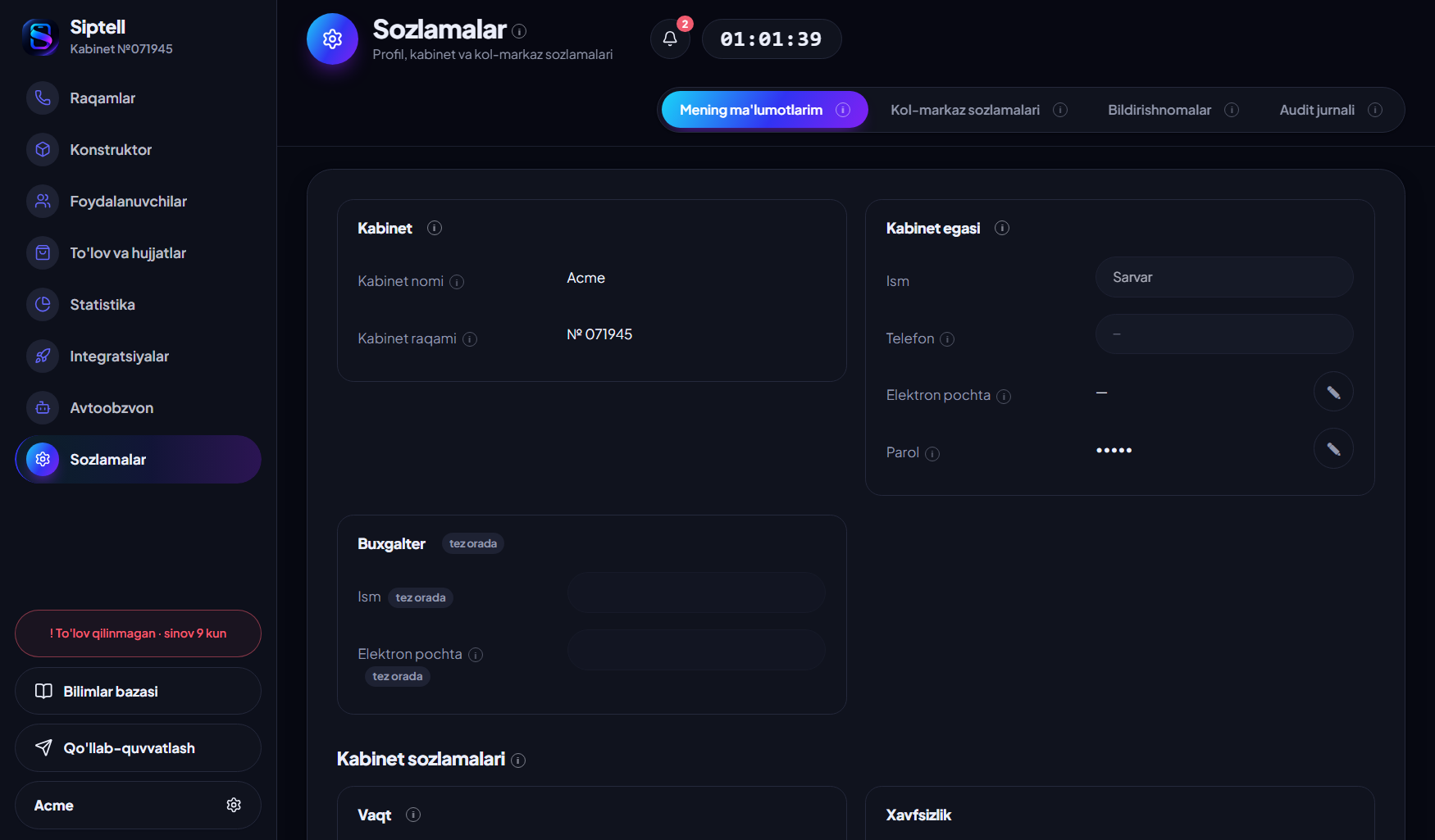Select Mening ma'lumotlarim tab
The height and width of the screenshot is (840, 1435).
(x=764, y=110)
